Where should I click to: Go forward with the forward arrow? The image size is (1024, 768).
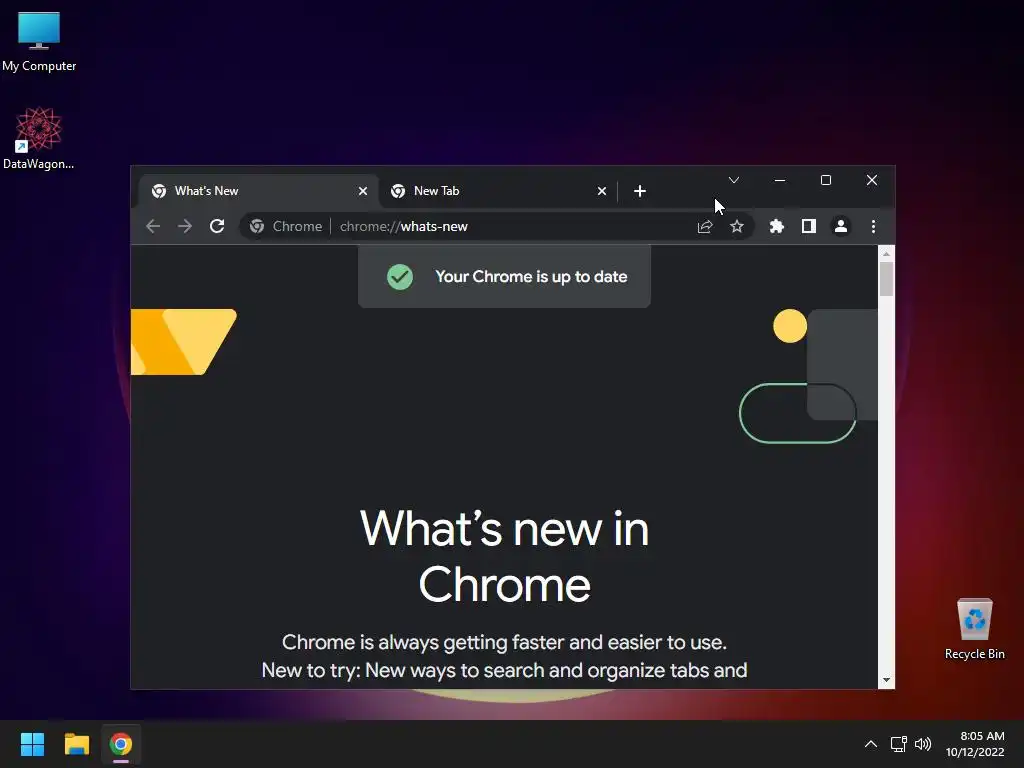pyautogui.click(x=185, y=226)
